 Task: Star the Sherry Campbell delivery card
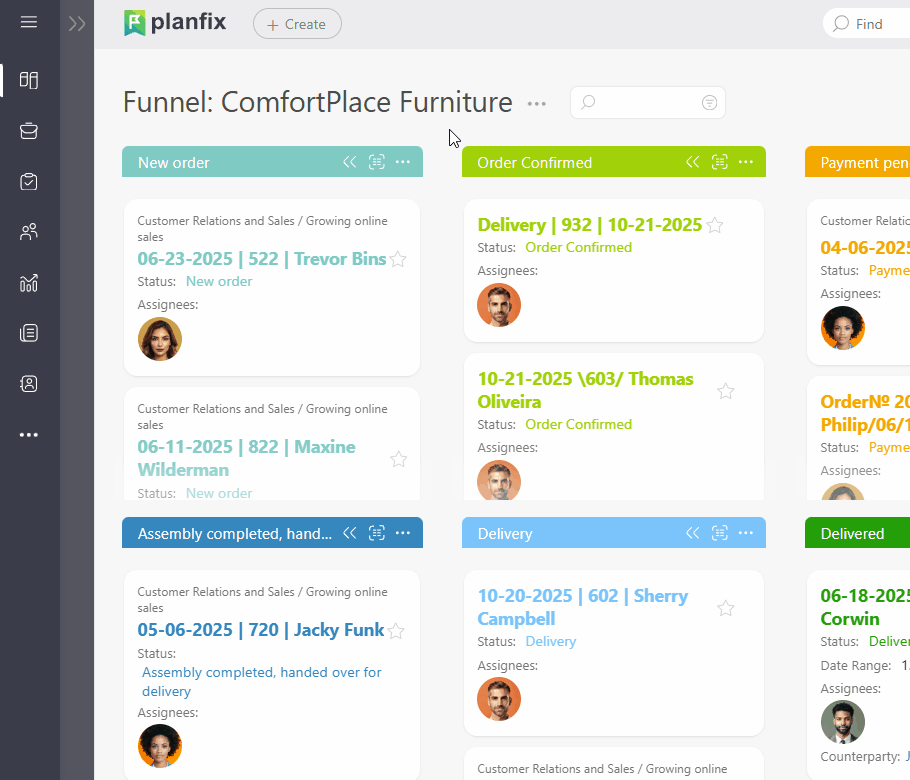coord(725,607)
